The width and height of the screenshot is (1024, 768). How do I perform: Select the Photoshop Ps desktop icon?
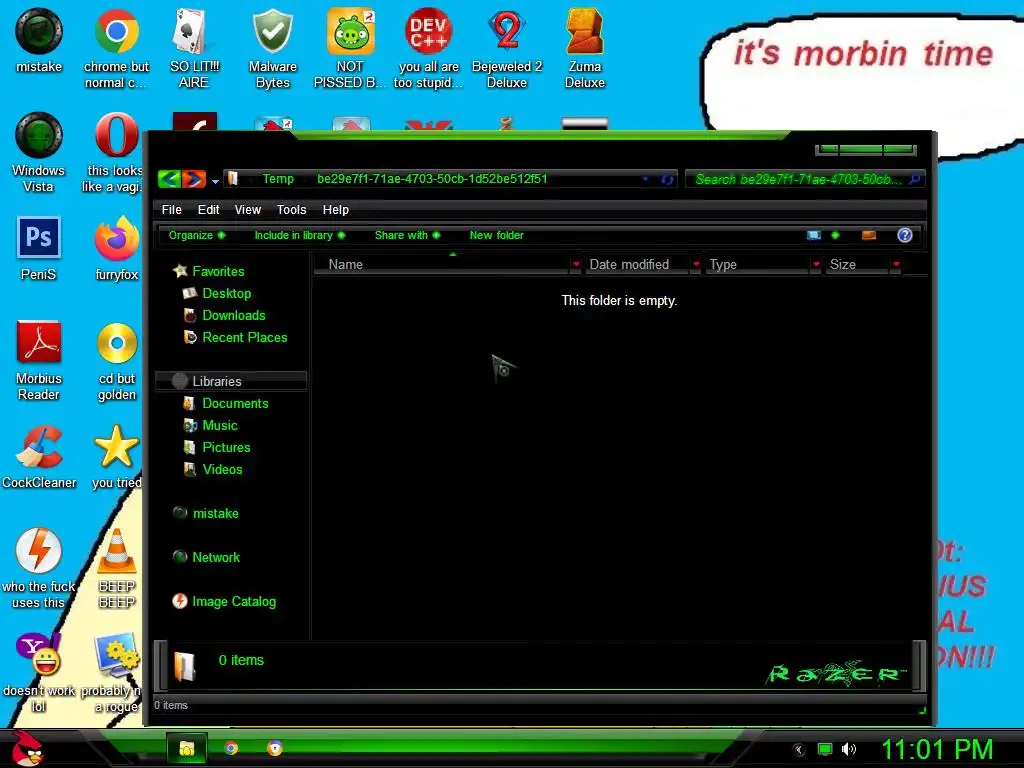(x=39, y=248)
